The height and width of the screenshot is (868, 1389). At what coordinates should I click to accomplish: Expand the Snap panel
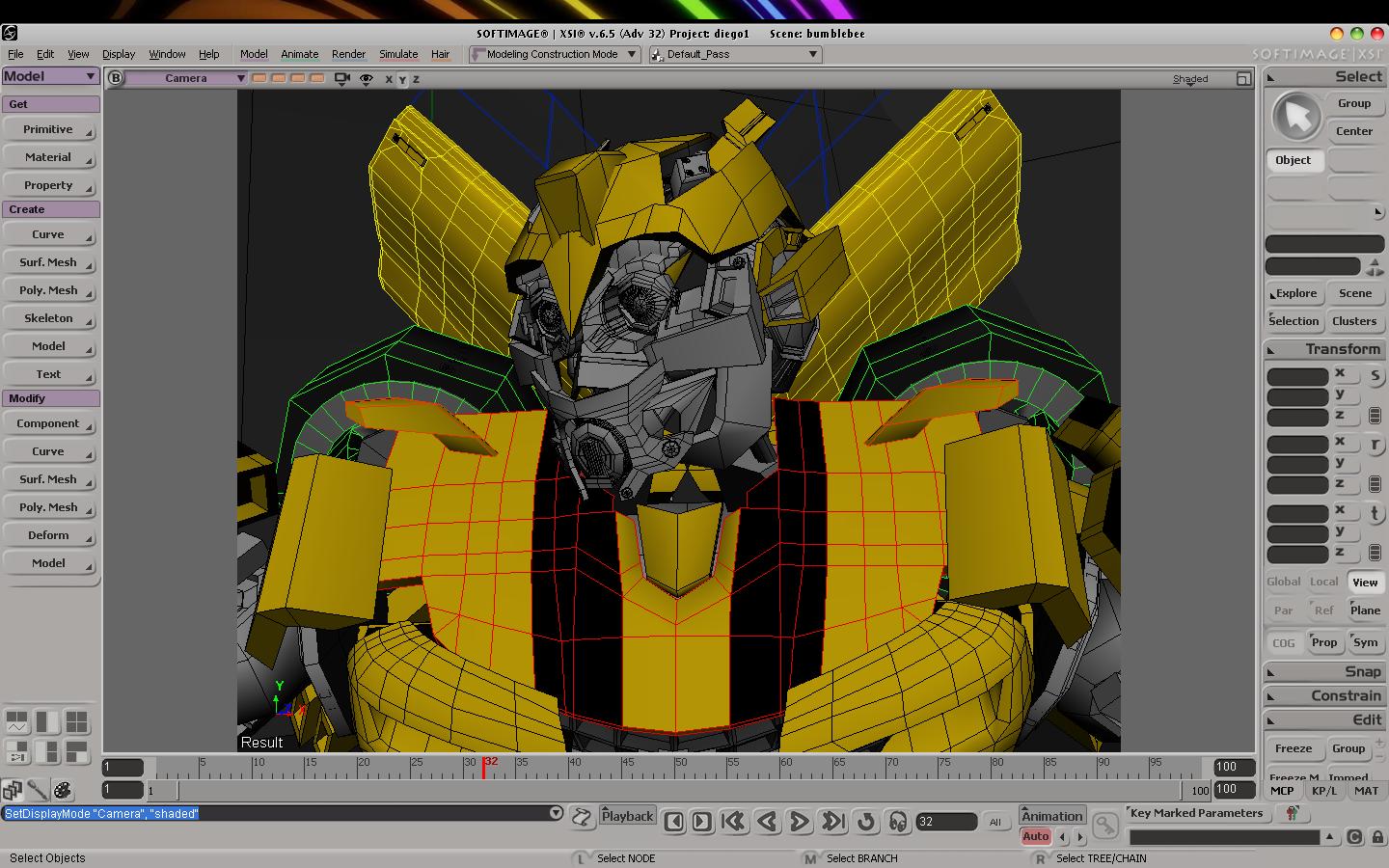click(x=1271, y=672)
